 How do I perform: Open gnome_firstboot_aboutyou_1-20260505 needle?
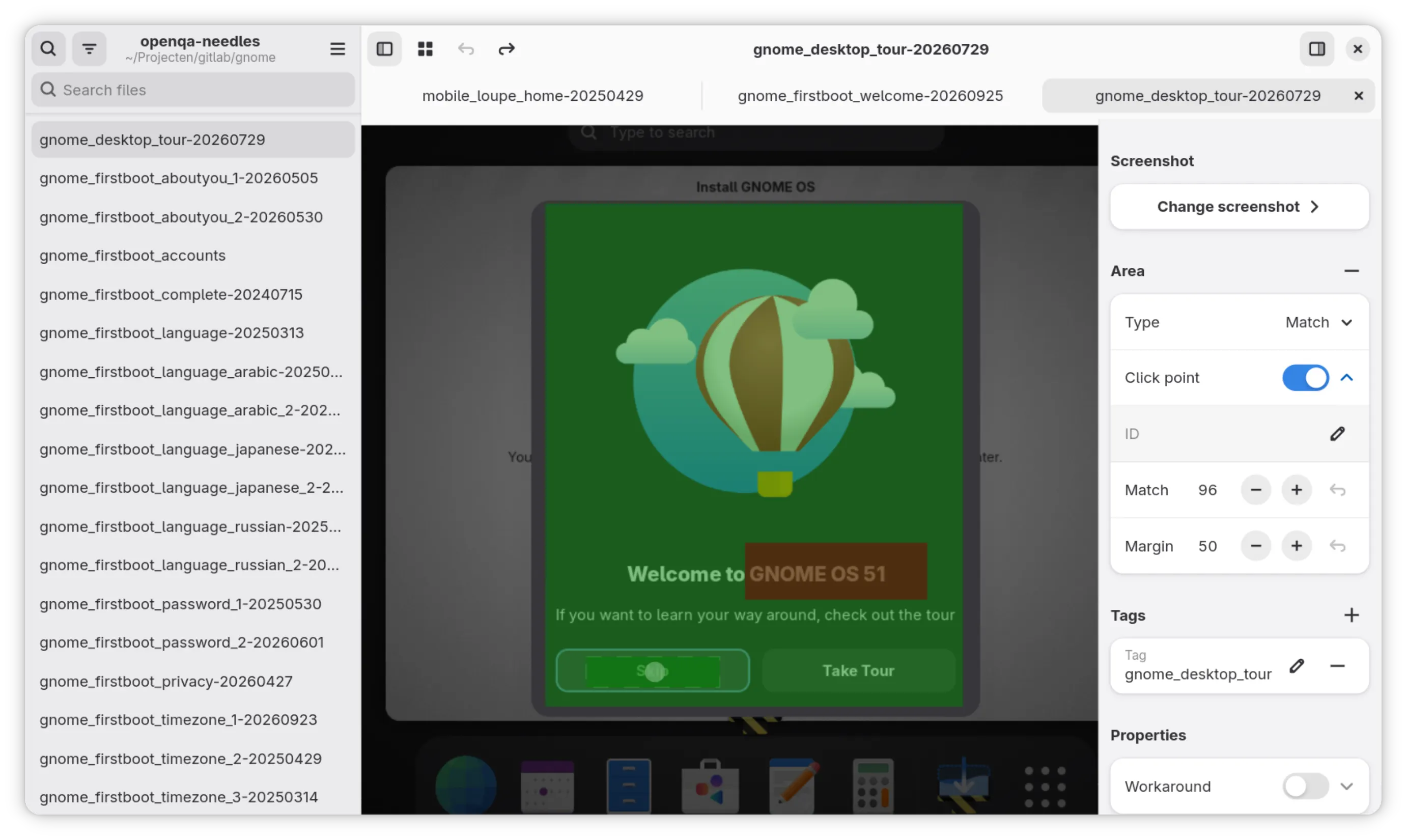(193, 178)
